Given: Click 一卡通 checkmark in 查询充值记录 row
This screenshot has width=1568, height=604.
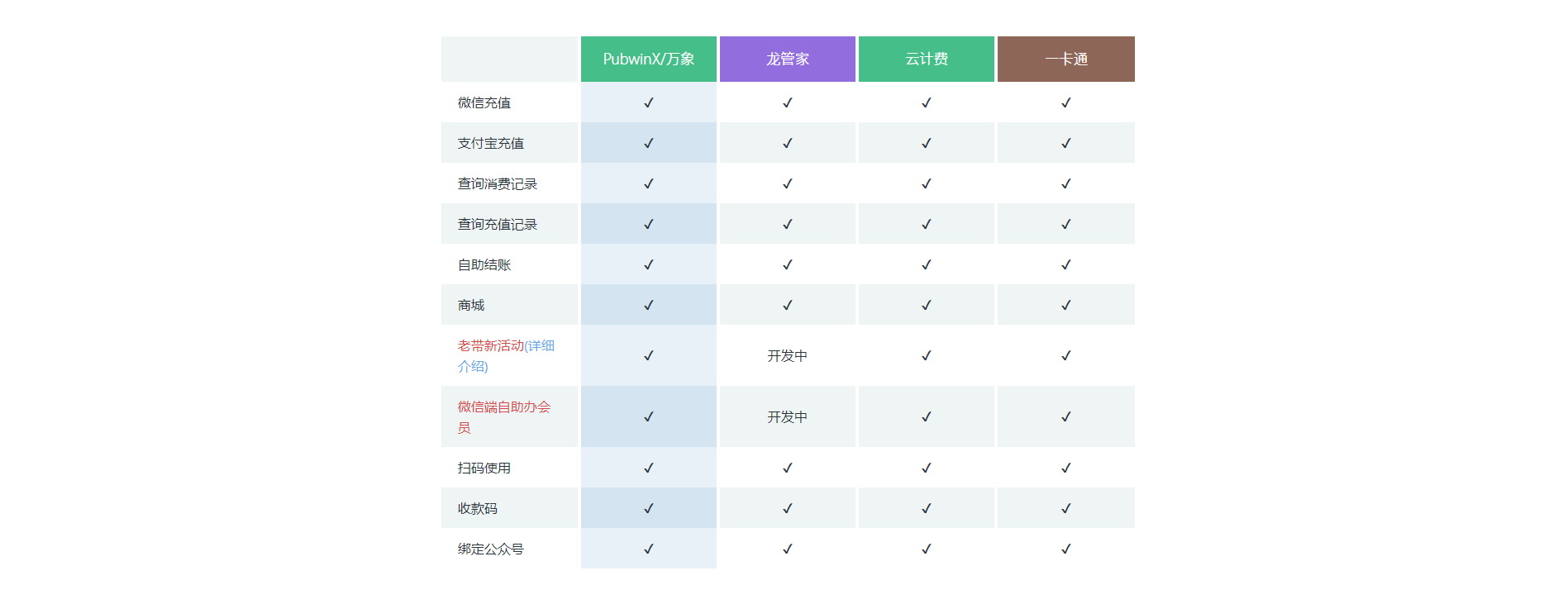Looking at the screenshot, I should [1066, 224].
